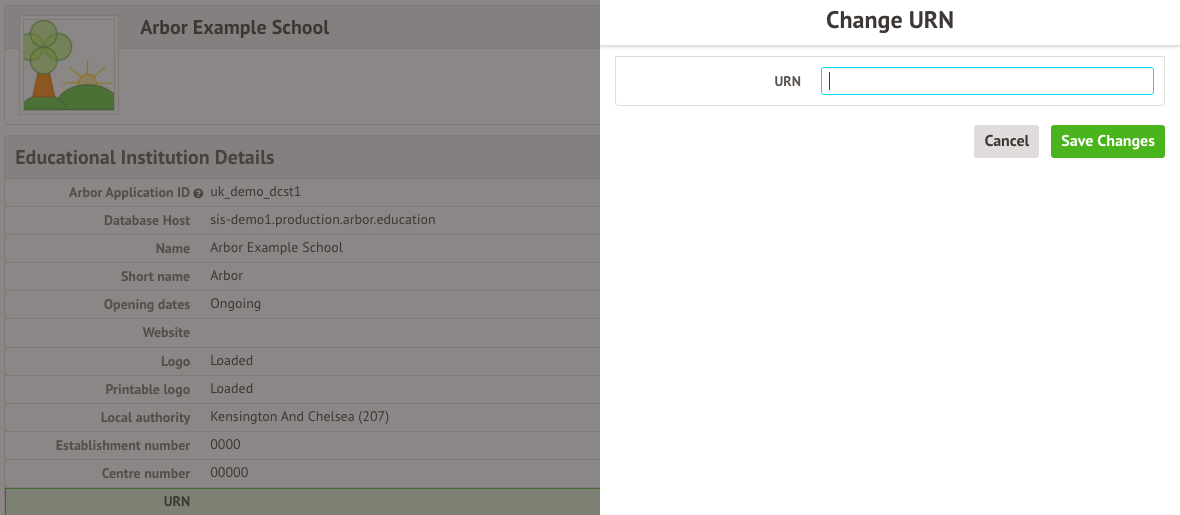Select the Local authority row
Viewport: 1180px width, 515px height.
tap(300, 416)
